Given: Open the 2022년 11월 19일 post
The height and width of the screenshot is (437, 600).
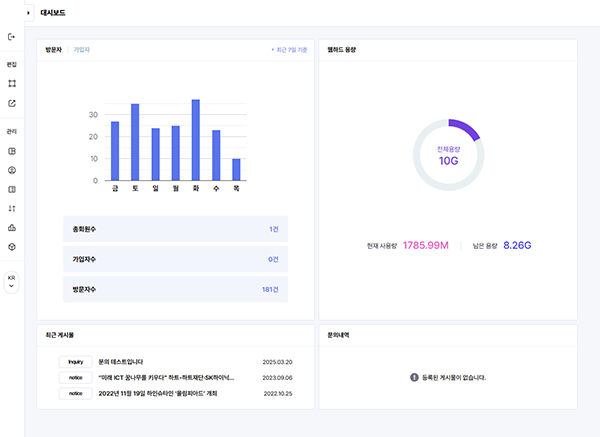Looking at the screenshot, I should (x=158, y=393).
